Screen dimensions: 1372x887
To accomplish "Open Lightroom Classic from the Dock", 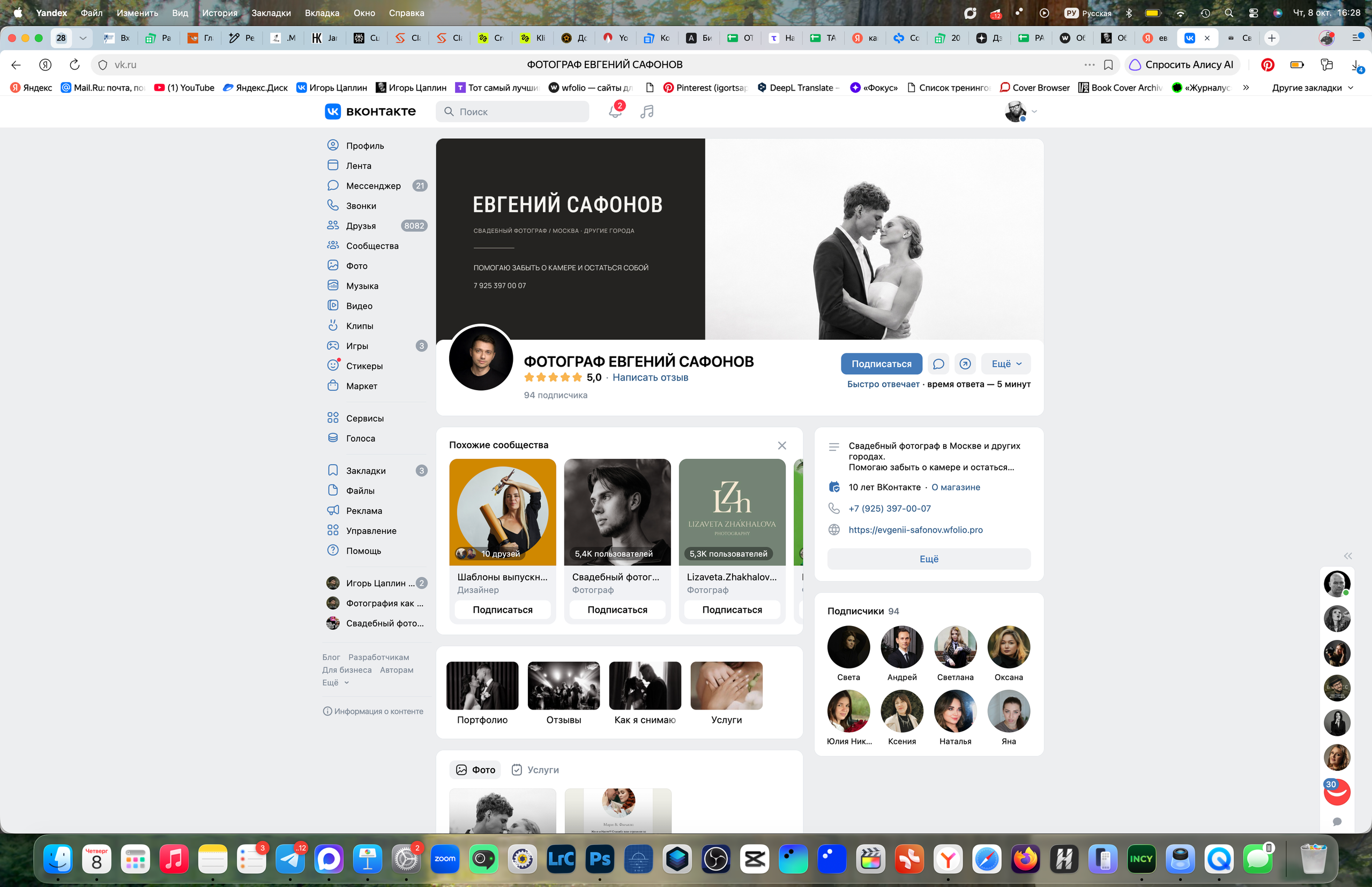I will tap(561, 859).
